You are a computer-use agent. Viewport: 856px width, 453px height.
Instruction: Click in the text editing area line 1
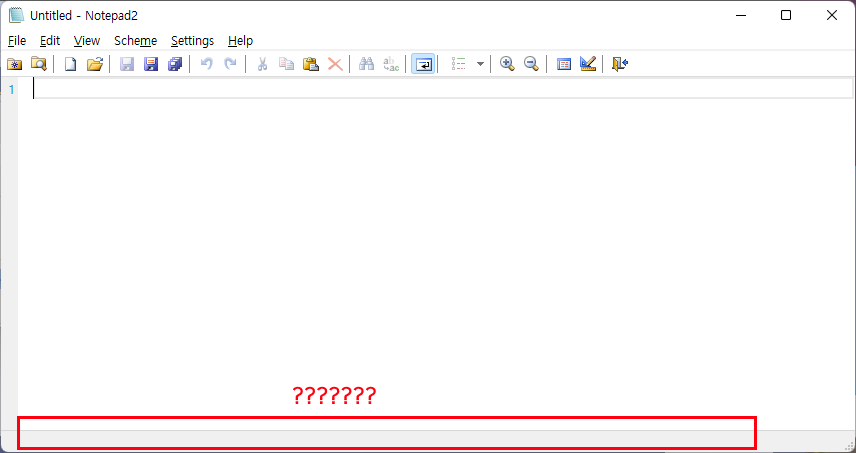(x=442, y=89)
